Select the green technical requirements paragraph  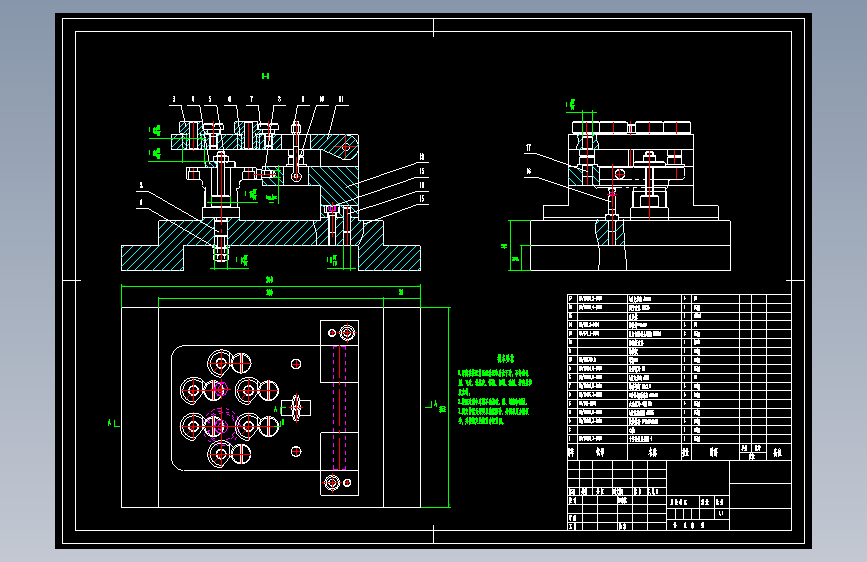tap(495, 397)
